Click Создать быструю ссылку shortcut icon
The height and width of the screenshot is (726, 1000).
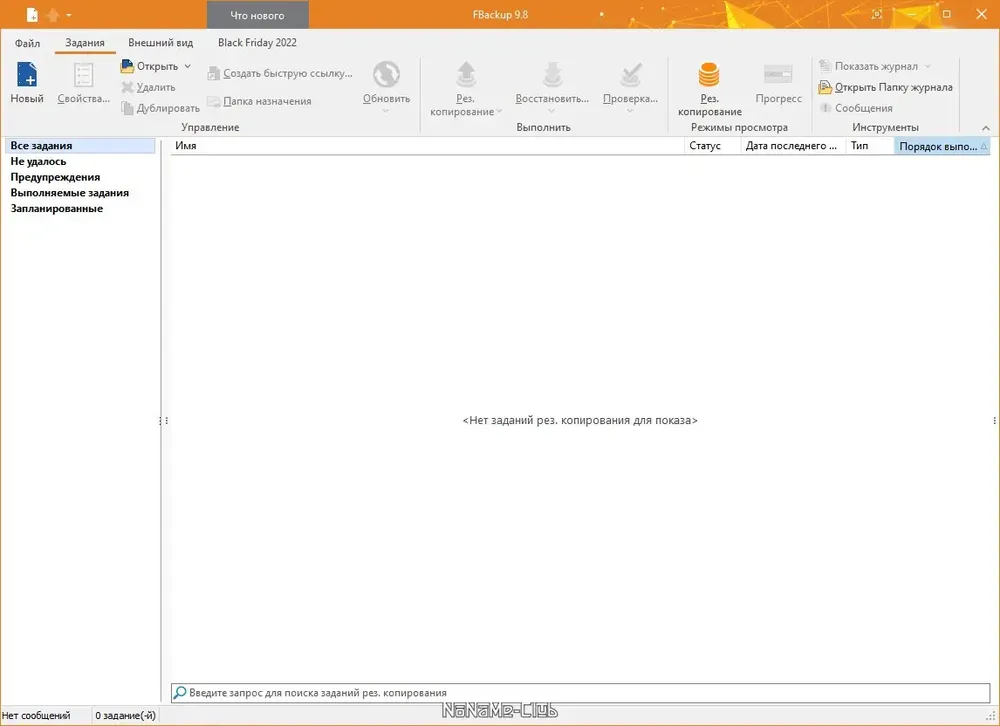point(214,73)
